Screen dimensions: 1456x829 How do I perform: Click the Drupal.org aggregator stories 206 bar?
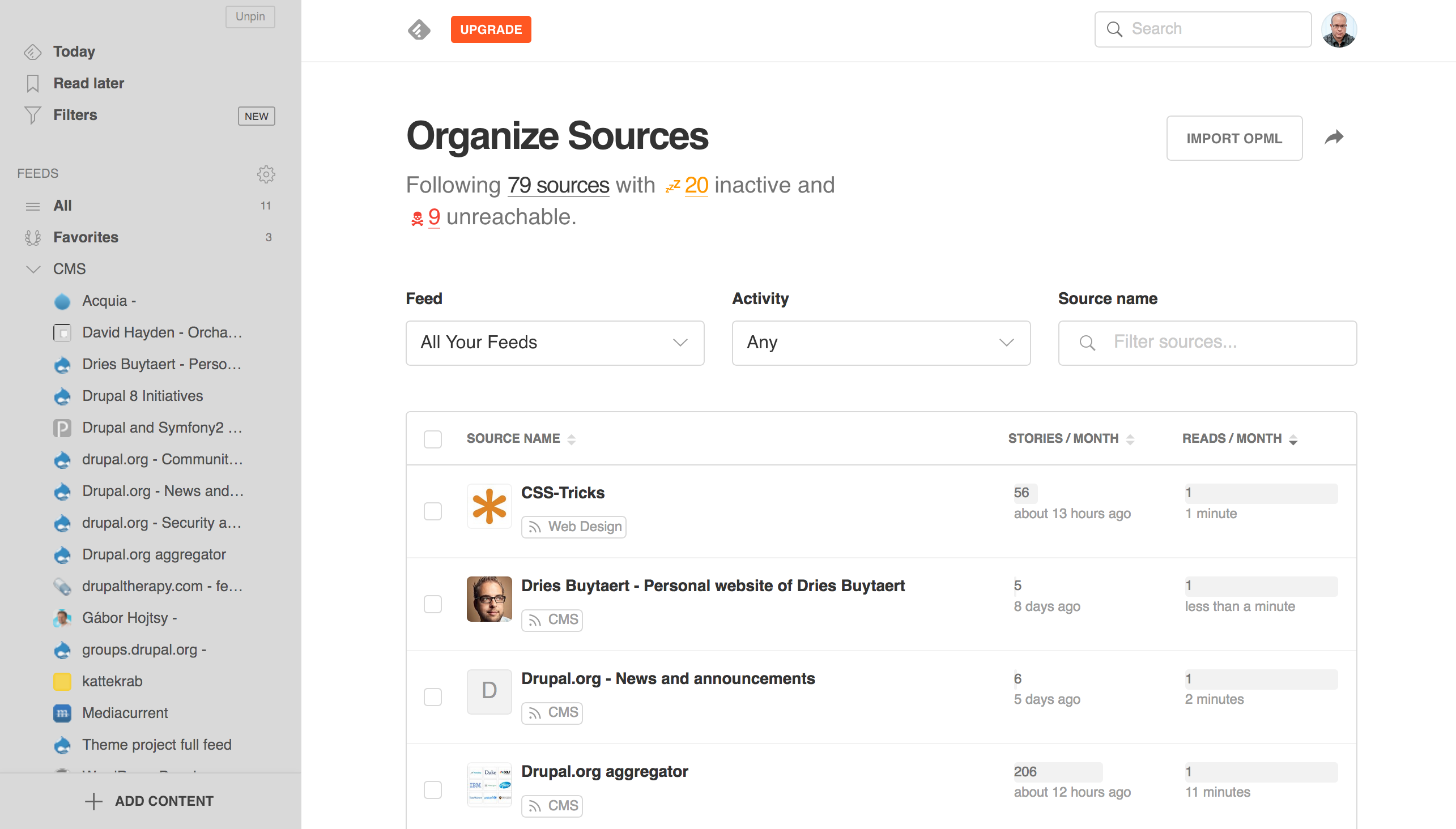pyautogui.click(x=1058, y=772)
